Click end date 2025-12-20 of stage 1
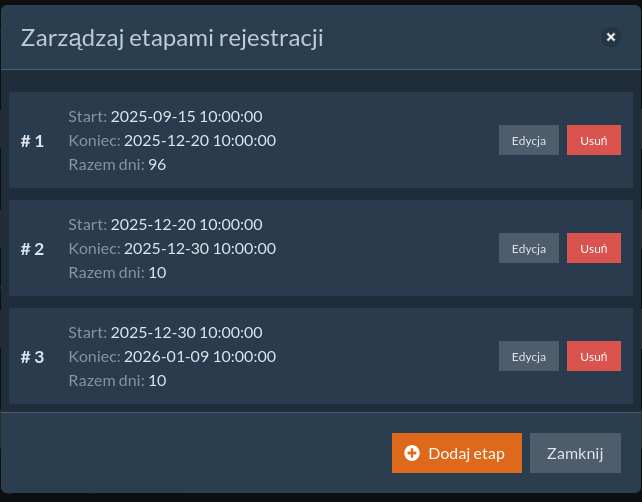 199,141
